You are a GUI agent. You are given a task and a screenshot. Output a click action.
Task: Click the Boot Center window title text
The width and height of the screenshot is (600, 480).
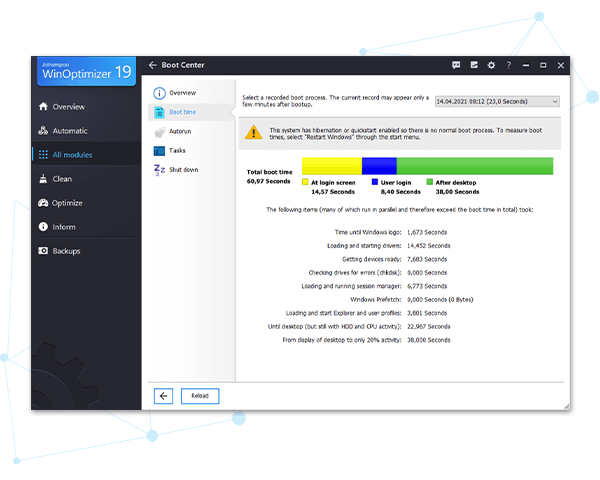[x=183, y=65]
